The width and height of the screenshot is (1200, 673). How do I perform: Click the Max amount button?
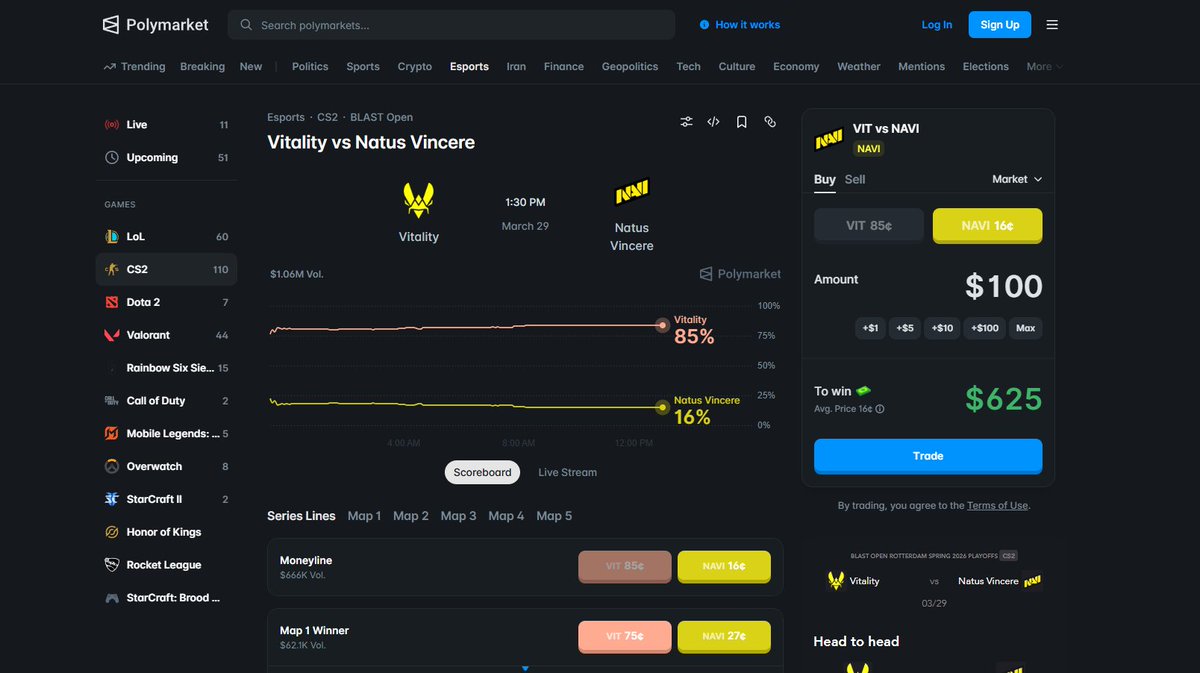(1026, 328)
